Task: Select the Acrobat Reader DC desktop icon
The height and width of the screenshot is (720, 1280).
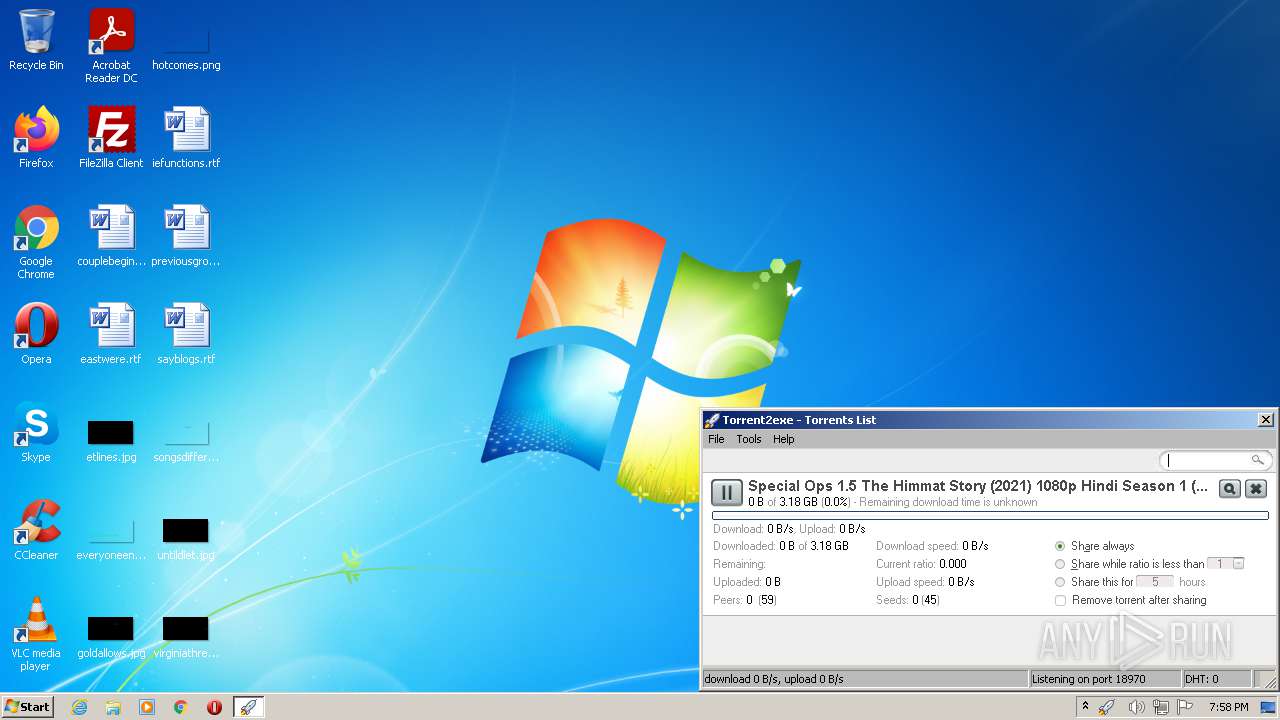Action: pyautogui.click(x=111, y=46)
